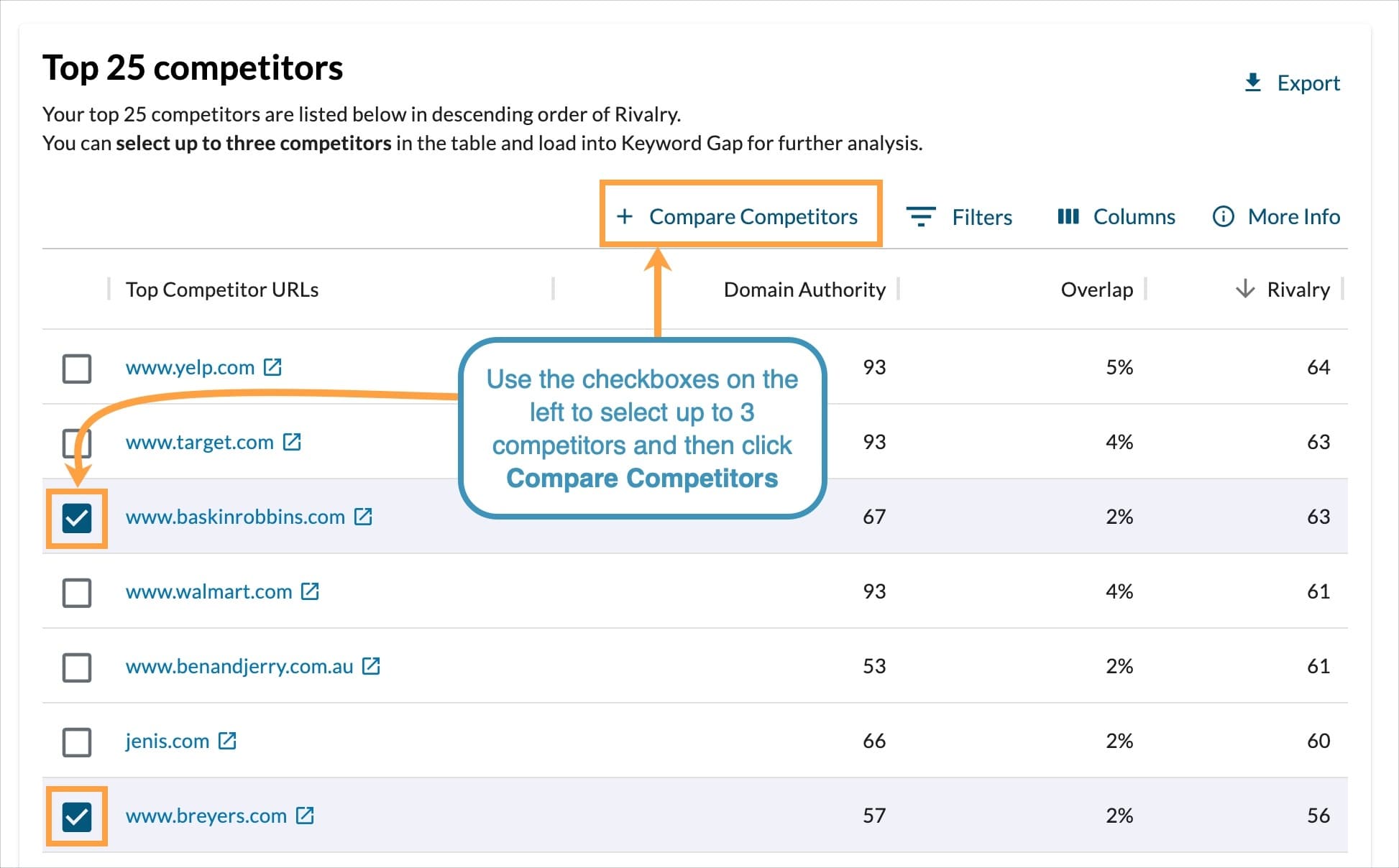This screenshot has height=868, width=1399.
Task: Open www.yelp.com via its external link icon
Action: tap(271, 367)
